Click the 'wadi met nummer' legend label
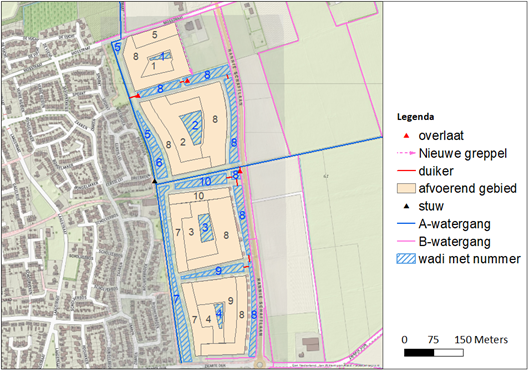 pyautogui.click(x=469, y=259)
